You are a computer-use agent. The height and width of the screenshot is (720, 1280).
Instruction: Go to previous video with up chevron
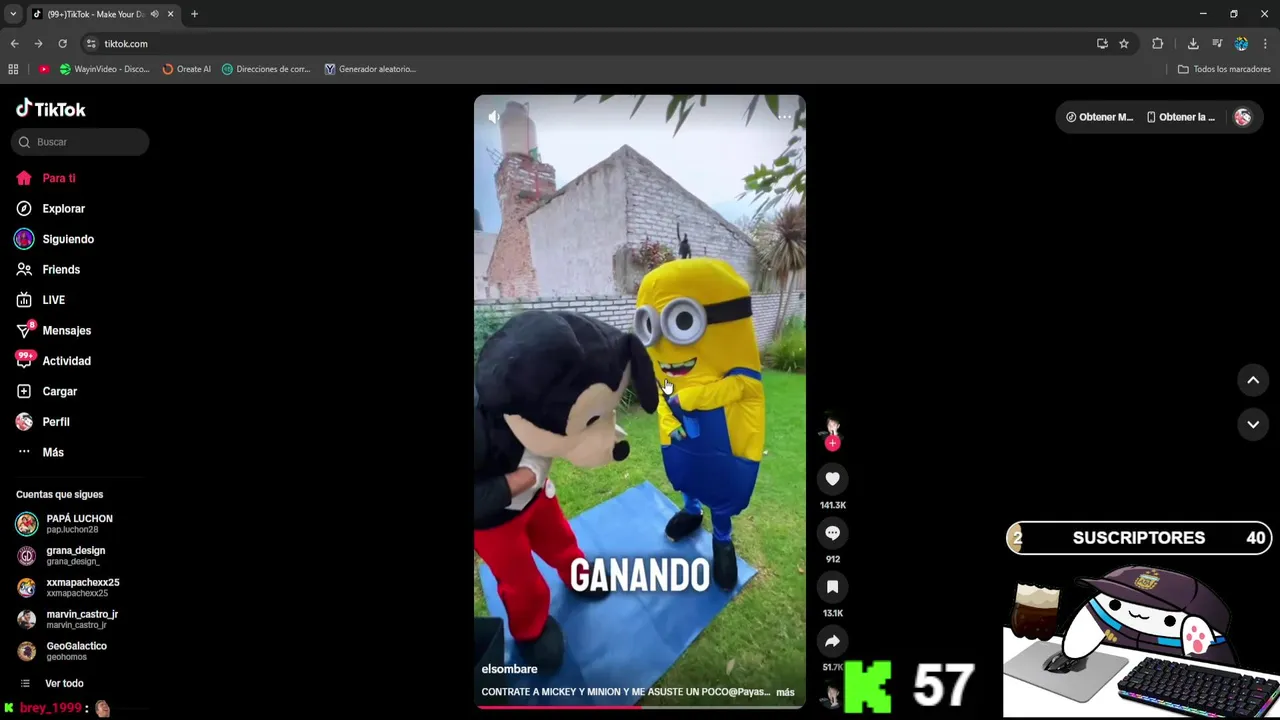tap(1253, 380)
